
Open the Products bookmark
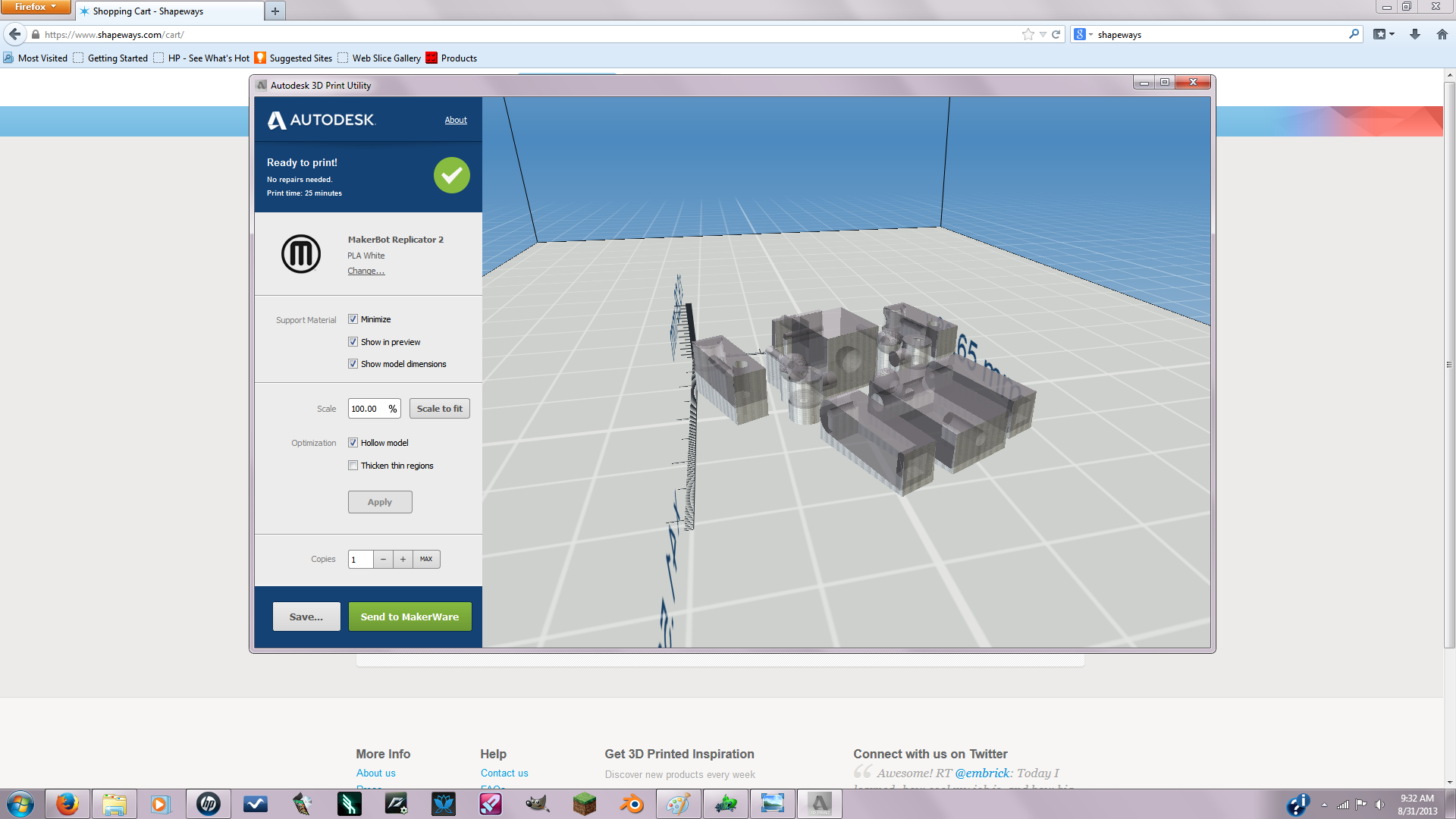452,58
